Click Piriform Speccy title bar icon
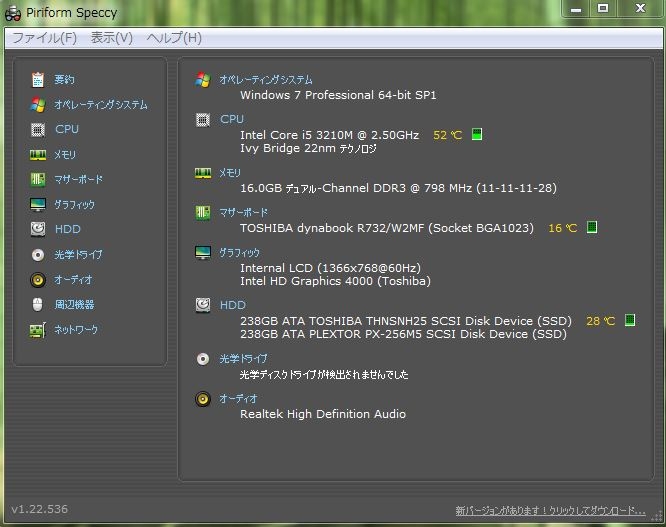The width and height of the screenshot is (666, 527). pos(13,13)
